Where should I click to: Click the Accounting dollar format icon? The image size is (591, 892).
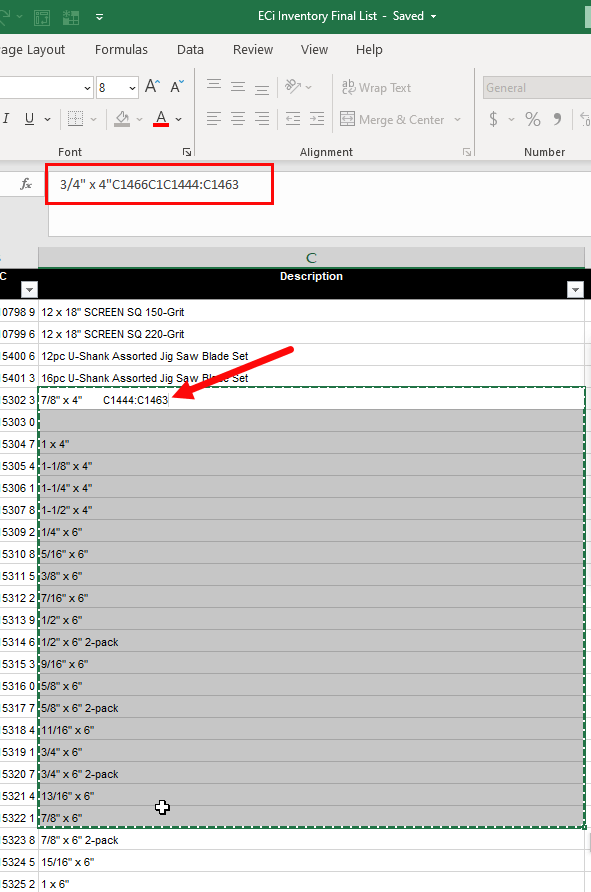(x=493, y=119)
